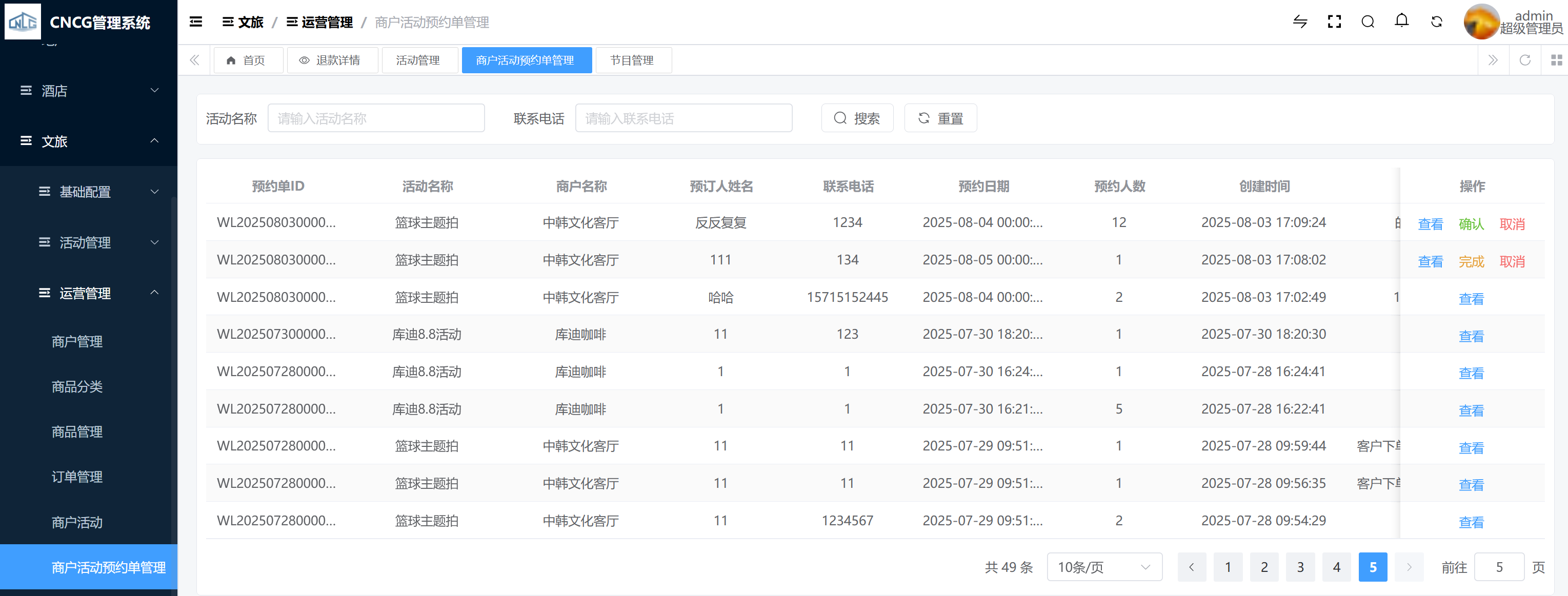Click the 搜索 button
Viewport: 1568px width, 596px height.
[856, 118]
